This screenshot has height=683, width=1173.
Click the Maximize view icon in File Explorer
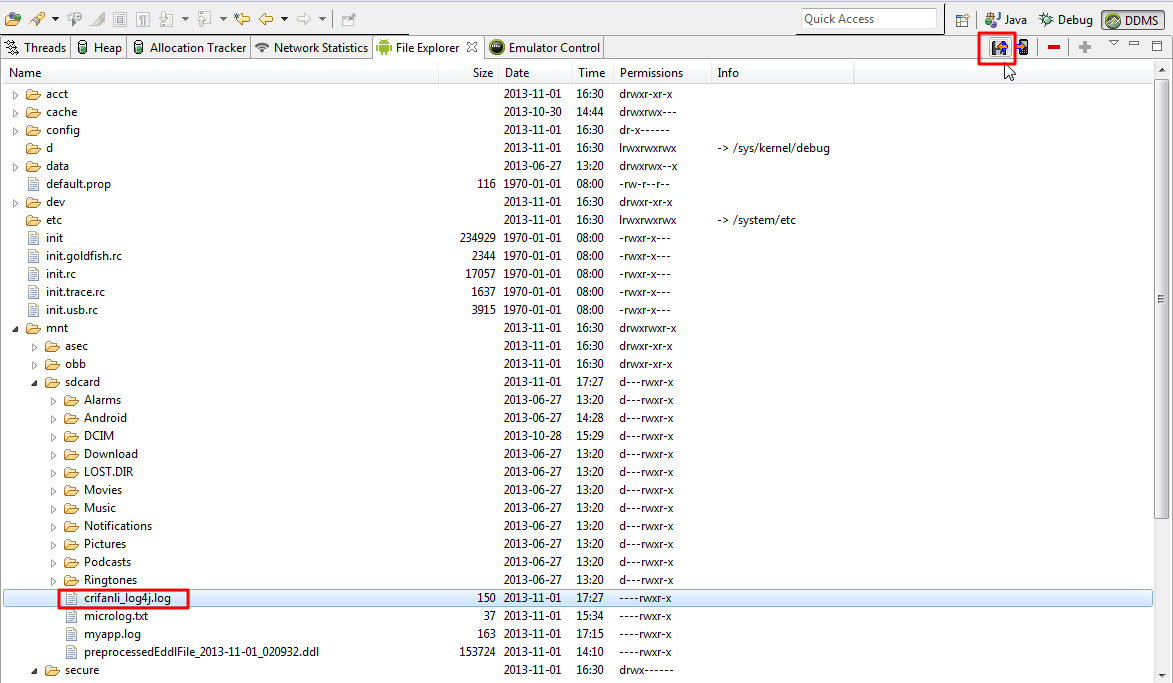coord(1157,46)
